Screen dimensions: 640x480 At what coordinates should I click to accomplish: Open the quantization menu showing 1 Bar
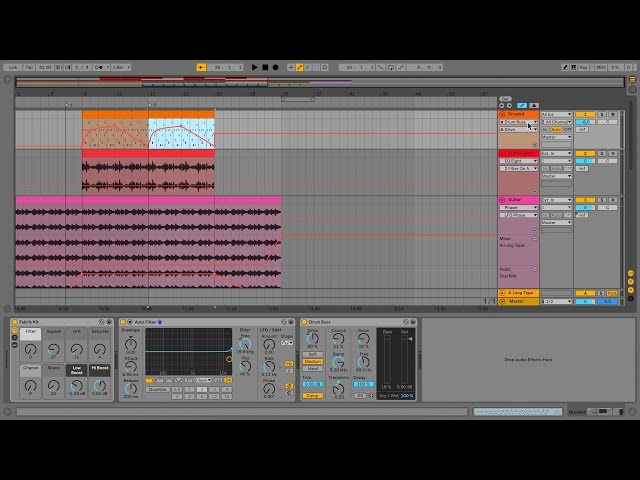(x=121, y=67)
